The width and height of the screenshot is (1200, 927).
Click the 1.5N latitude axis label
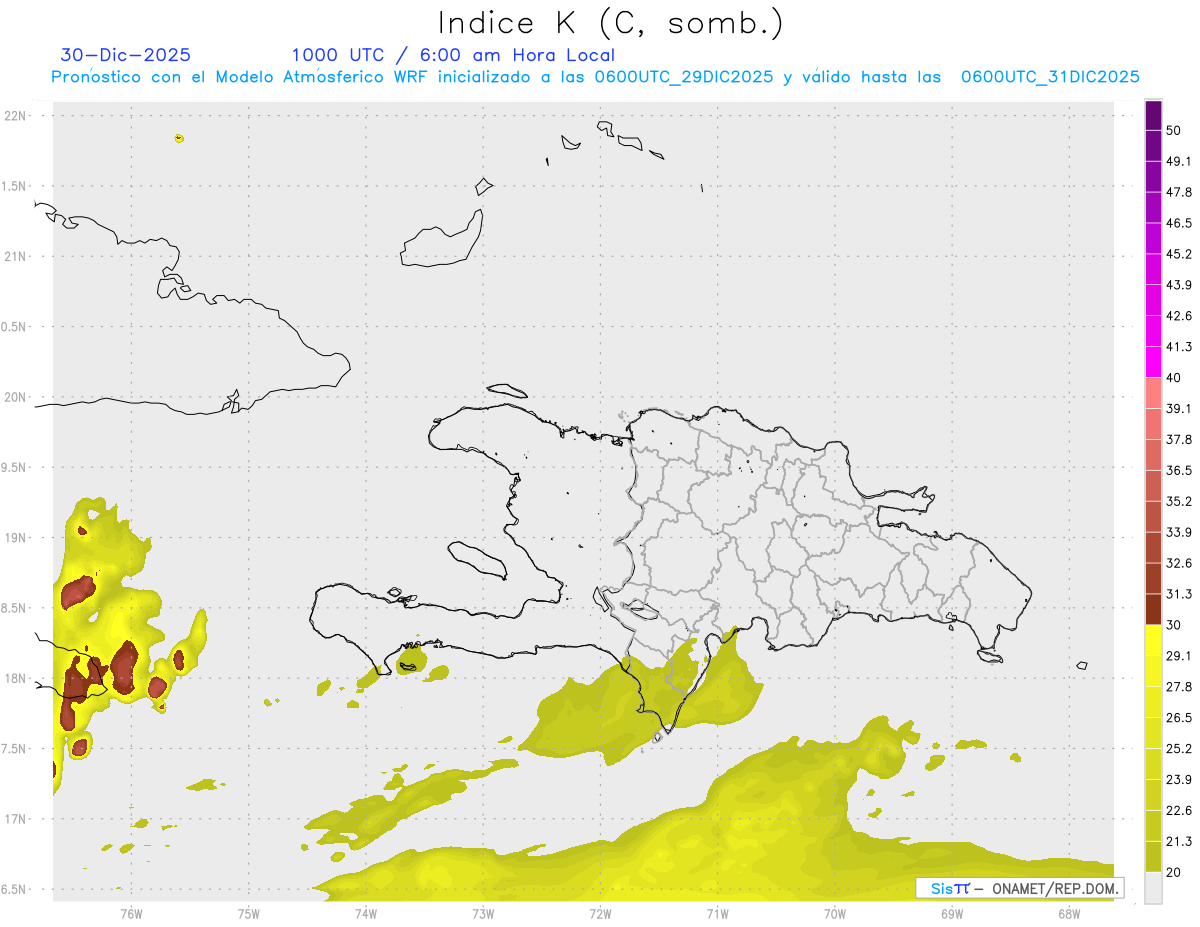(14, 186)
